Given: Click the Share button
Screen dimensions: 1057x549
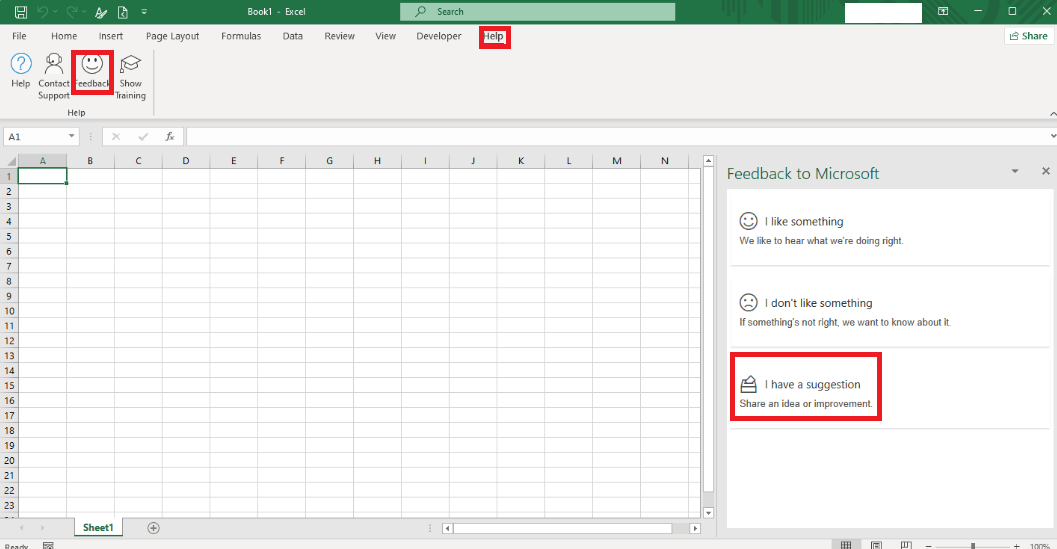Looking at the screenshot, I should coord(1029,36).
